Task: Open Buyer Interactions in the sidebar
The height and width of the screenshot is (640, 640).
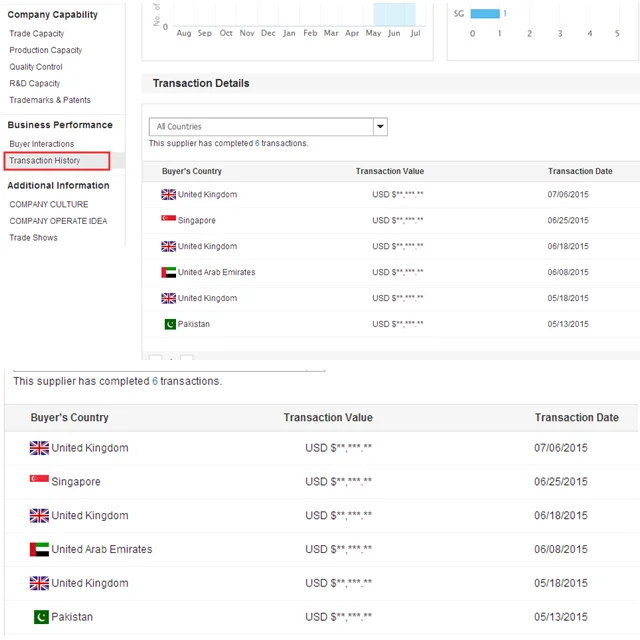Action: (42, 144)
